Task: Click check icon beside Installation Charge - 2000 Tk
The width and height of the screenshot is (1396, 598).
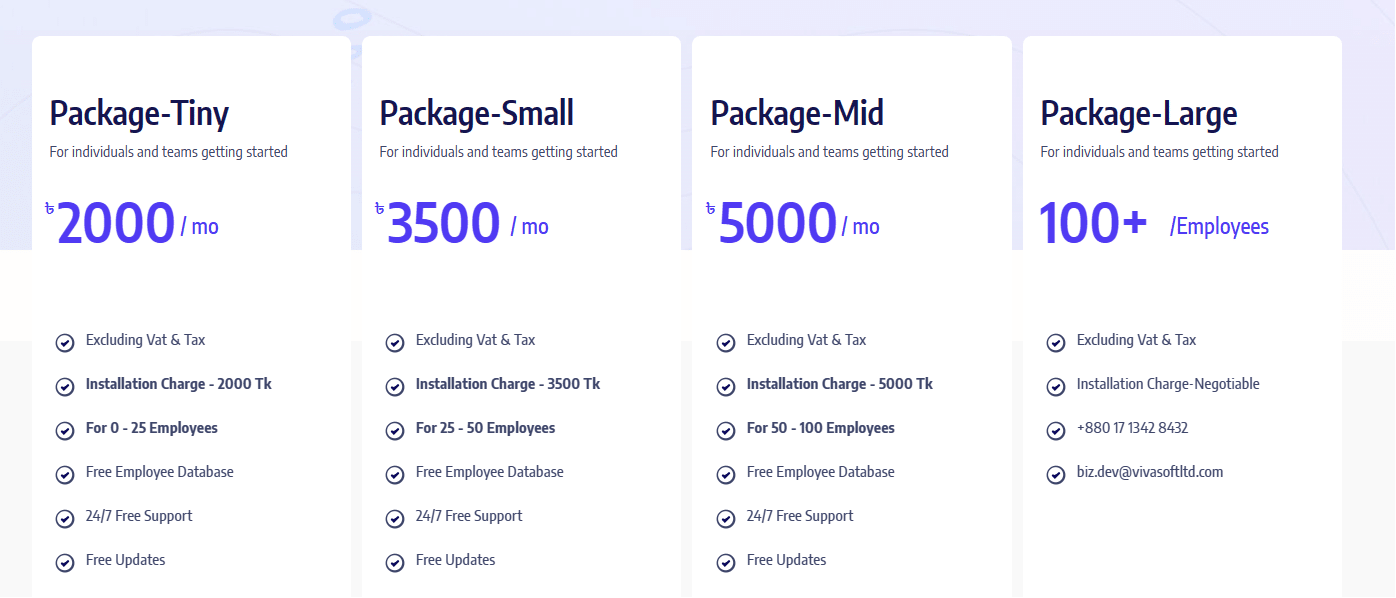Action: 65,387
